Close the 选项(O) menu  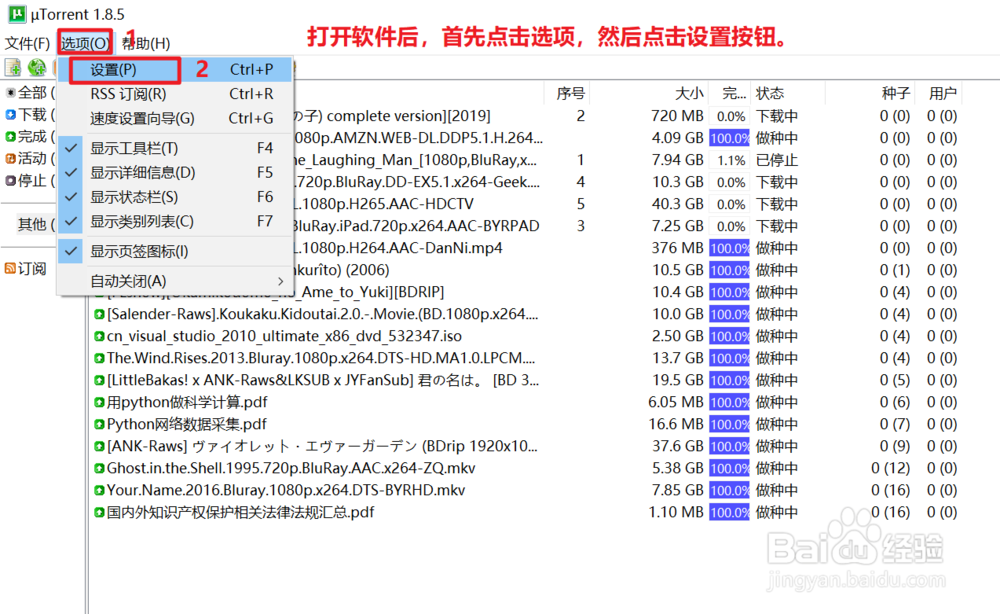(x=85, y=43)
